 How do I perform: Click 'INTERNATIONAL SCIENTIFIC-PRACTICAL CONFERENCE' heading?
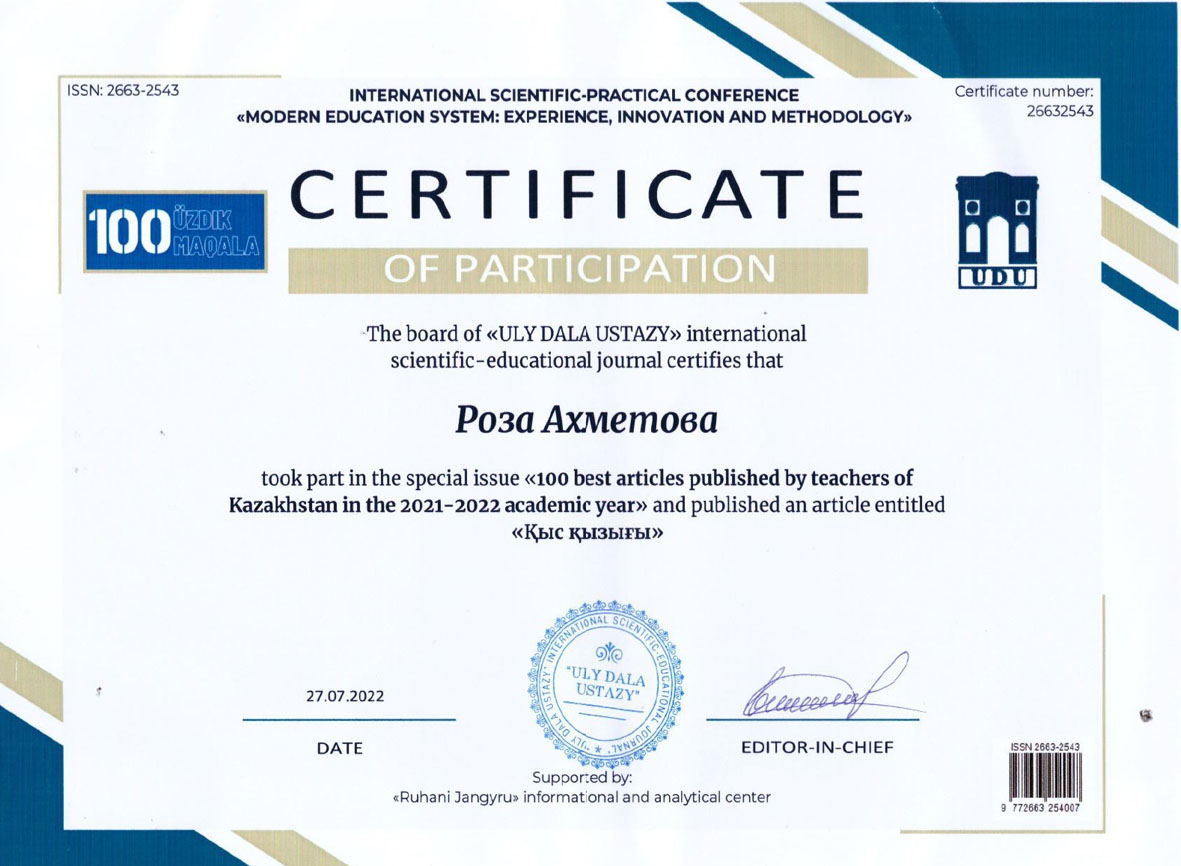coord(574,96)
